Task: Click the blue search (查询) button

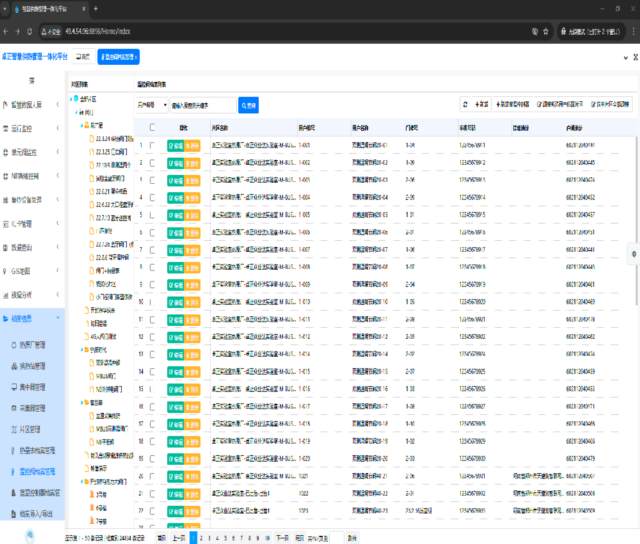Action: (x=248, y=105)
